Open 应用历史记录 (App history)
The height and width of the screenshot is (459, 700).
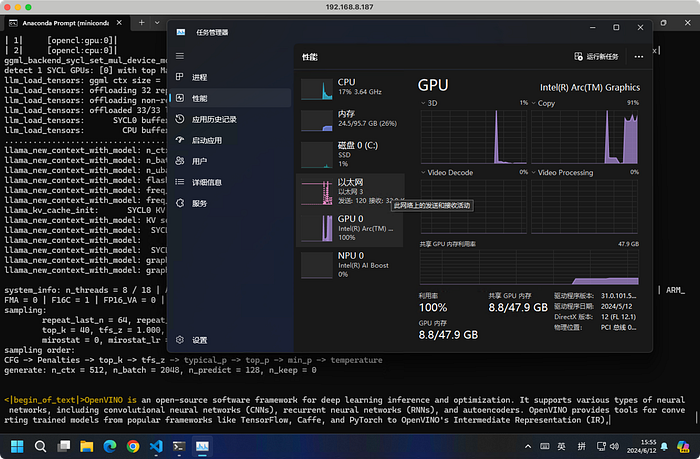coord(230,119)
